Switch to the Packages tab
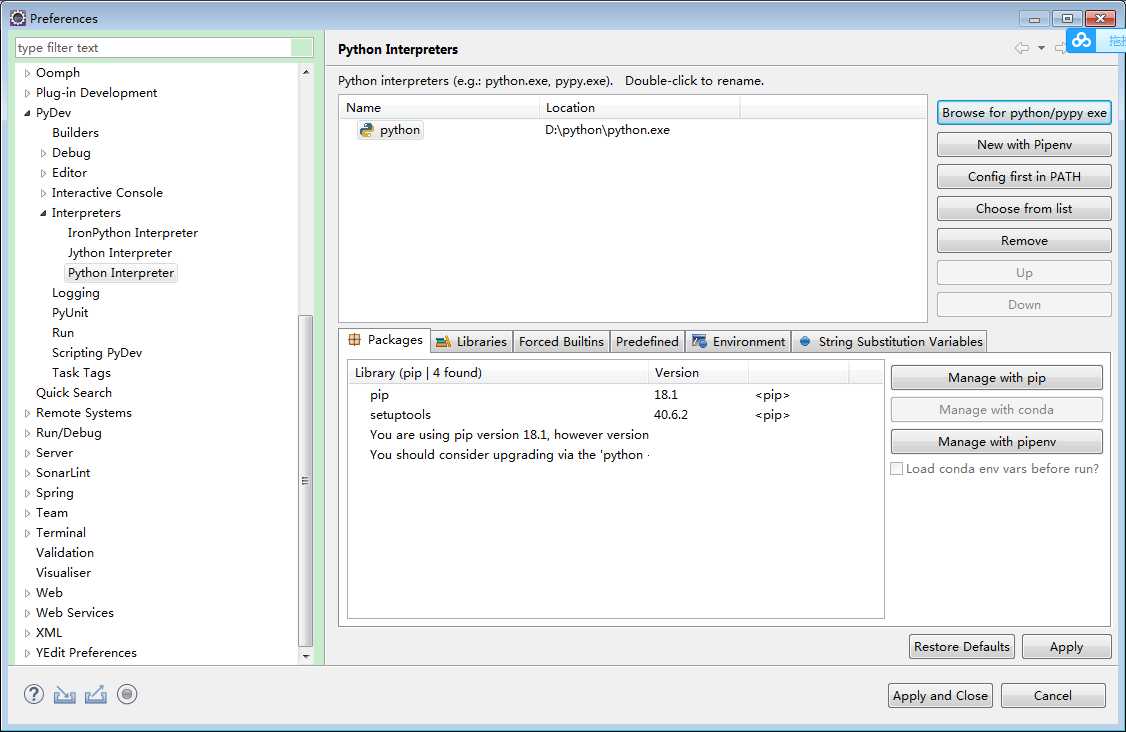This screenshot has width=1126, height=732. pyautogui.click(x=386, y=340)
